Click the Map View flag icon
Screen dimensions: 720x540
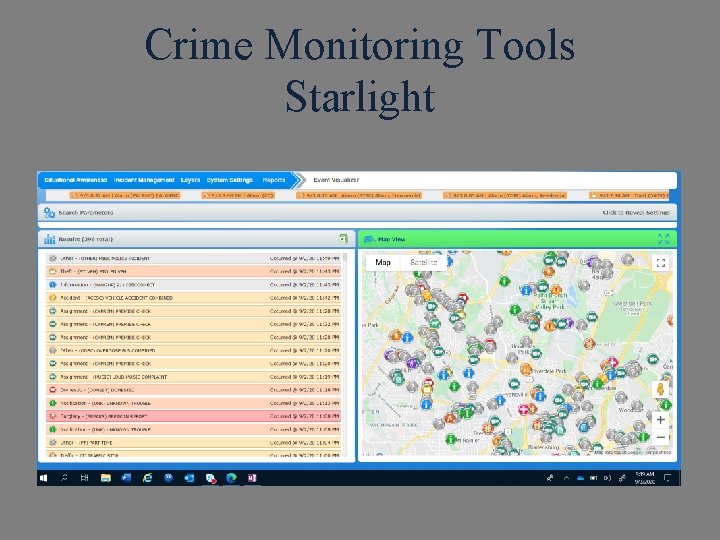click(369, 239)
